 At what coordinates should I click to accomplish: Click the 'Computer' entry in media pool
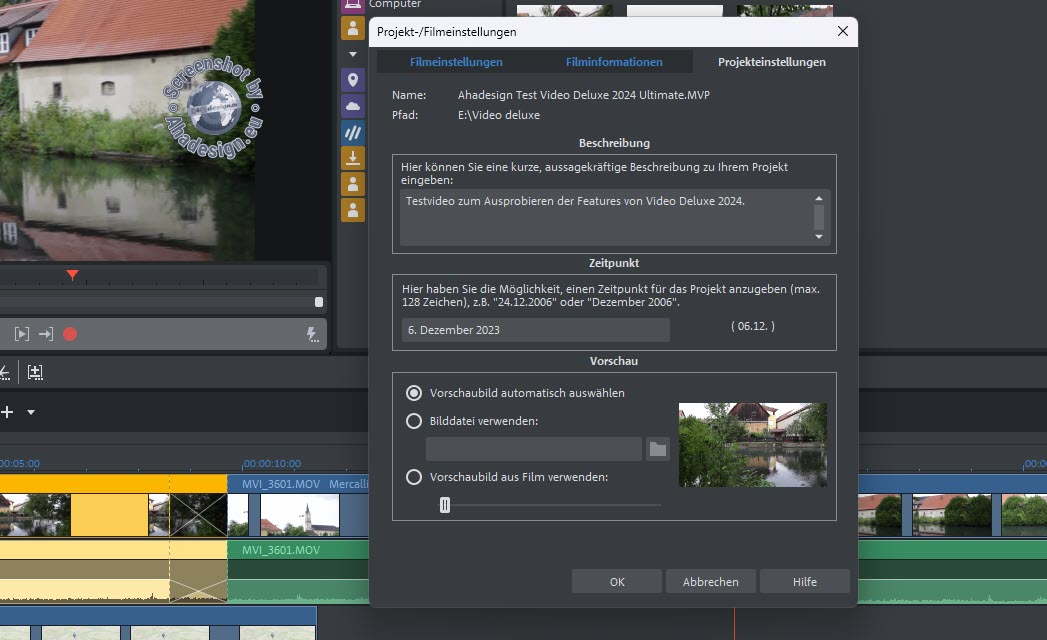[x=395, y=4]
